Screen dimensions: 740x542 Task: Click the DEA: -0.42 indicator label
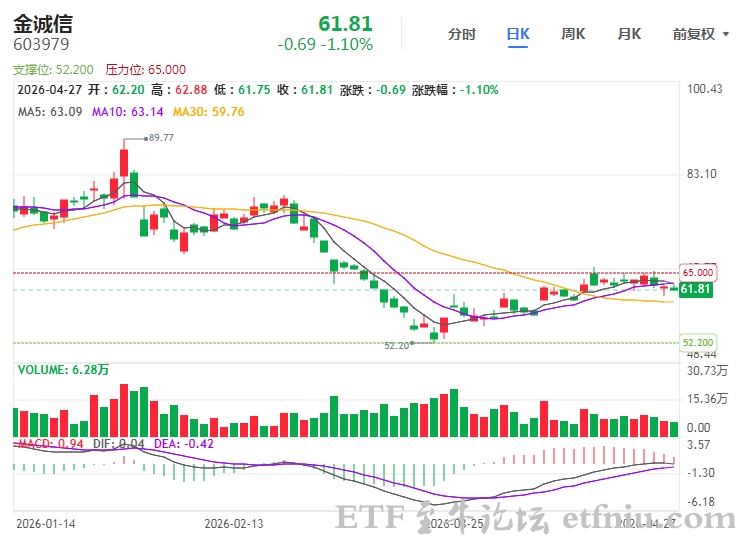(x=184, y=444)
